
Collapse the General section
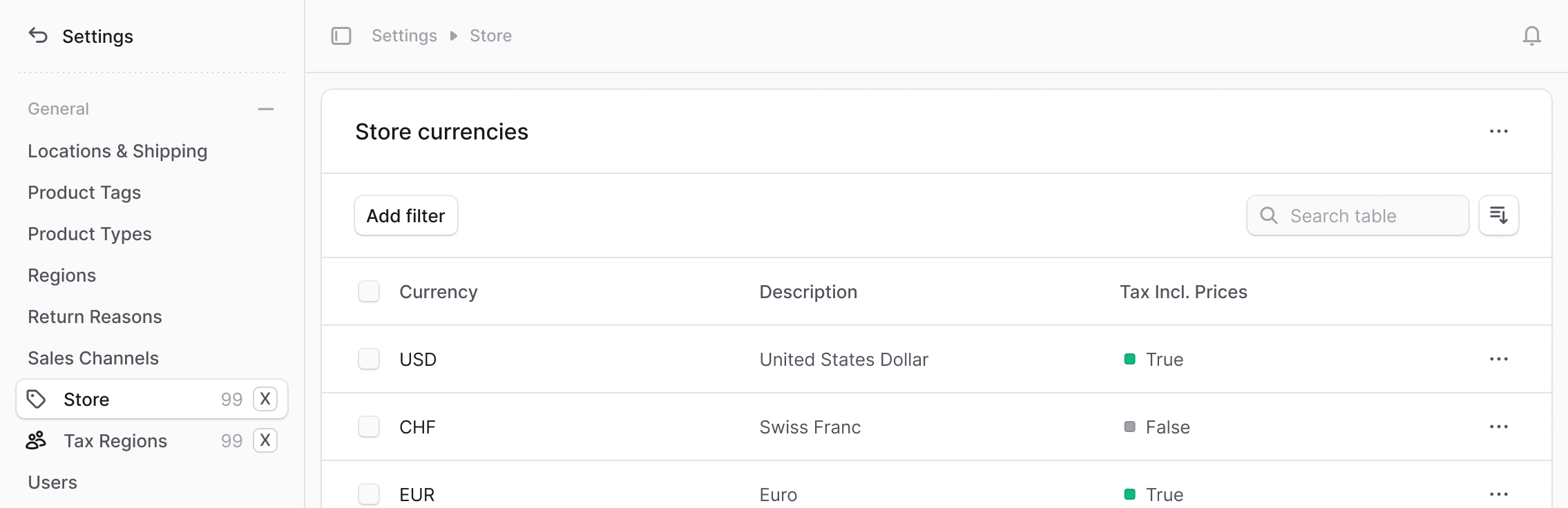266,109
